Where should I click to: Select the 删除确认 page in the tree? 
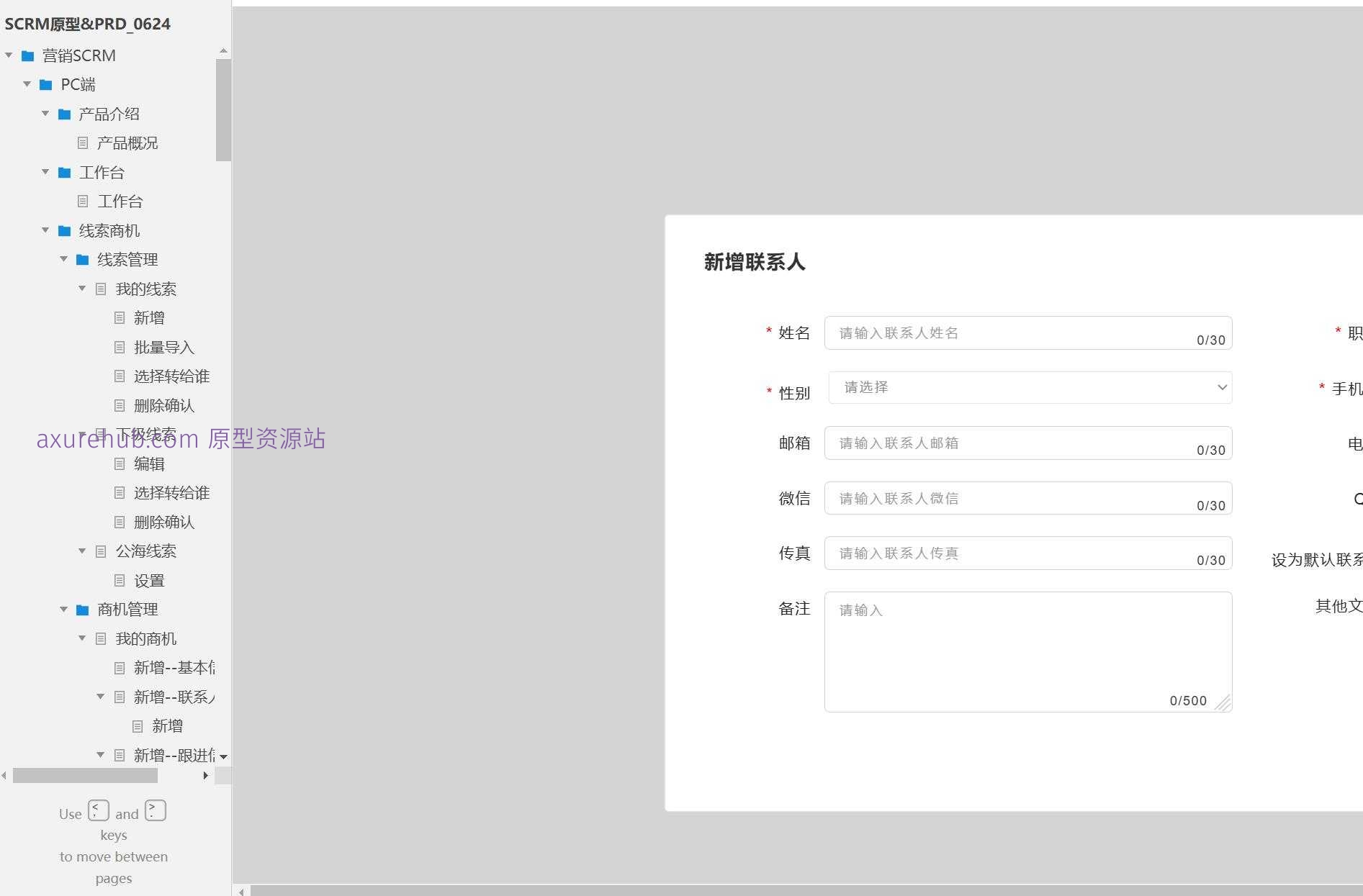click(x=165, y=405)
